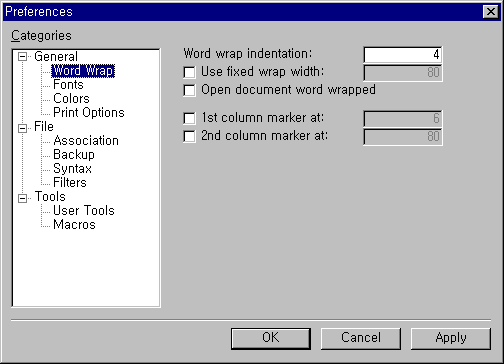The height and width of the screenshot is (364, 504).
Task: Select the Tools category
Action: pyautogui.click(x=50, y=197)
